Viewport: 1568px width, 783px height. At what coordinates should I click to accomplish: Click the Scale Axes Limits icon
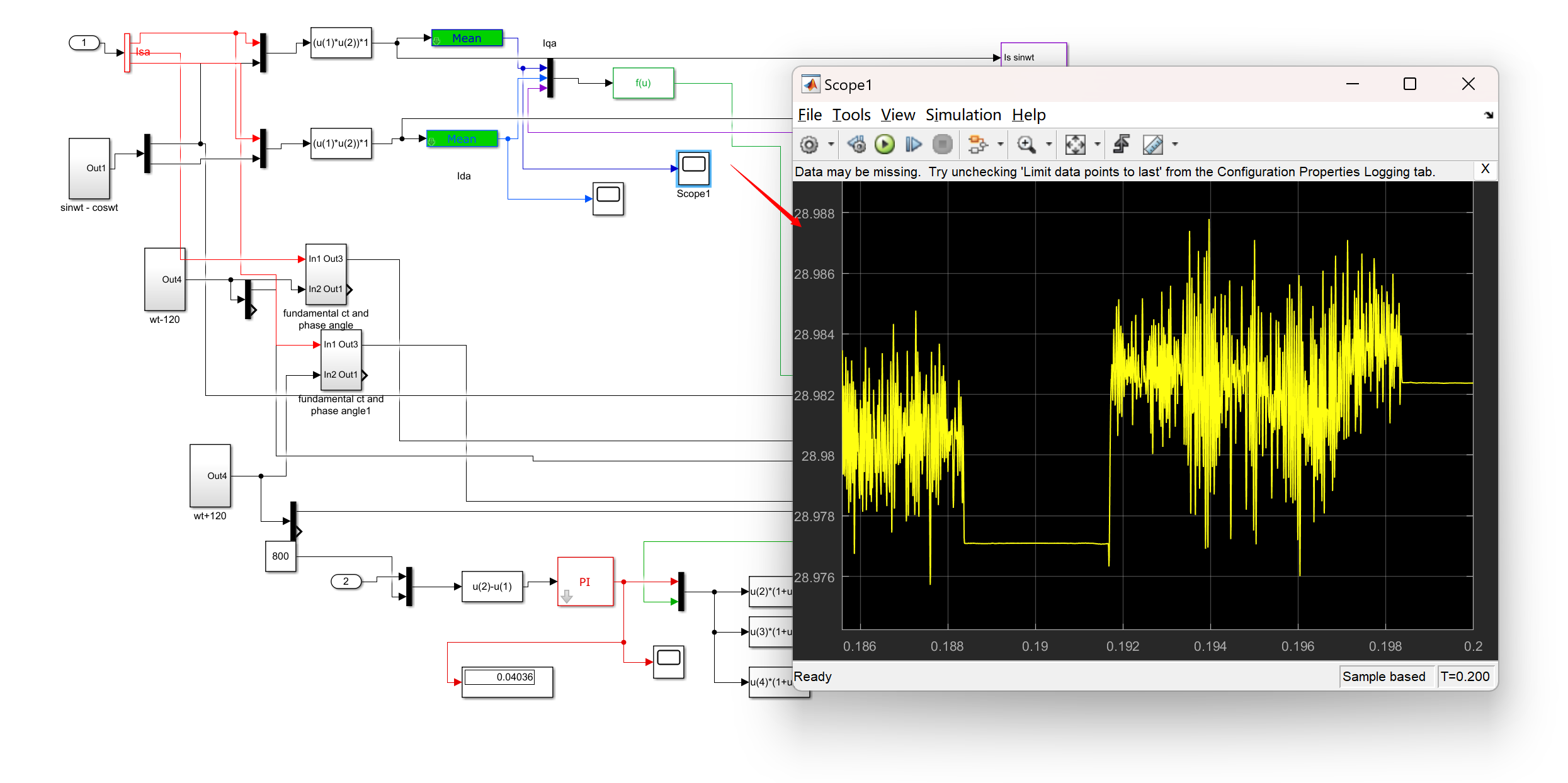[x=1075, y=145]
